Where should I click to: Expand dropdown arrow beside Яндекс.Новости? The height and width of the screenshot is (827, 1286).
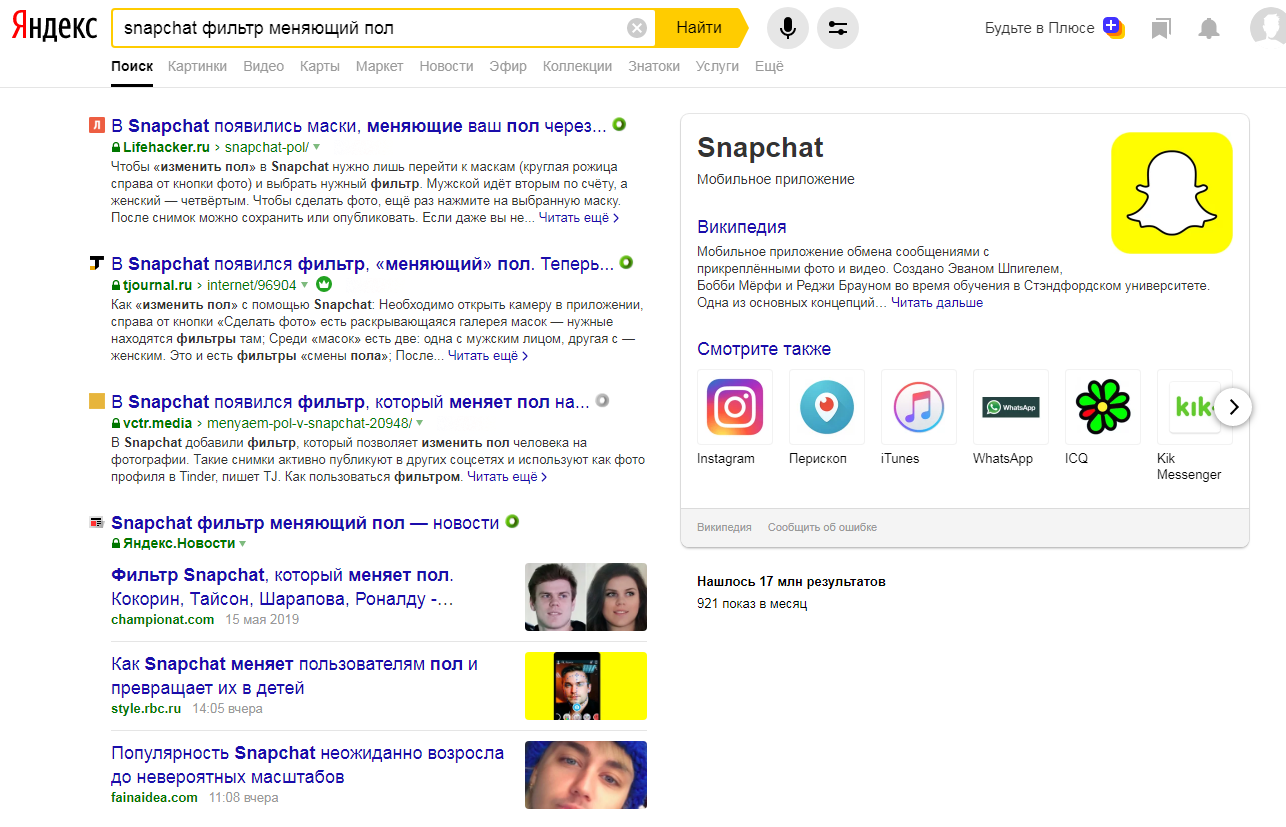(243, 544)
